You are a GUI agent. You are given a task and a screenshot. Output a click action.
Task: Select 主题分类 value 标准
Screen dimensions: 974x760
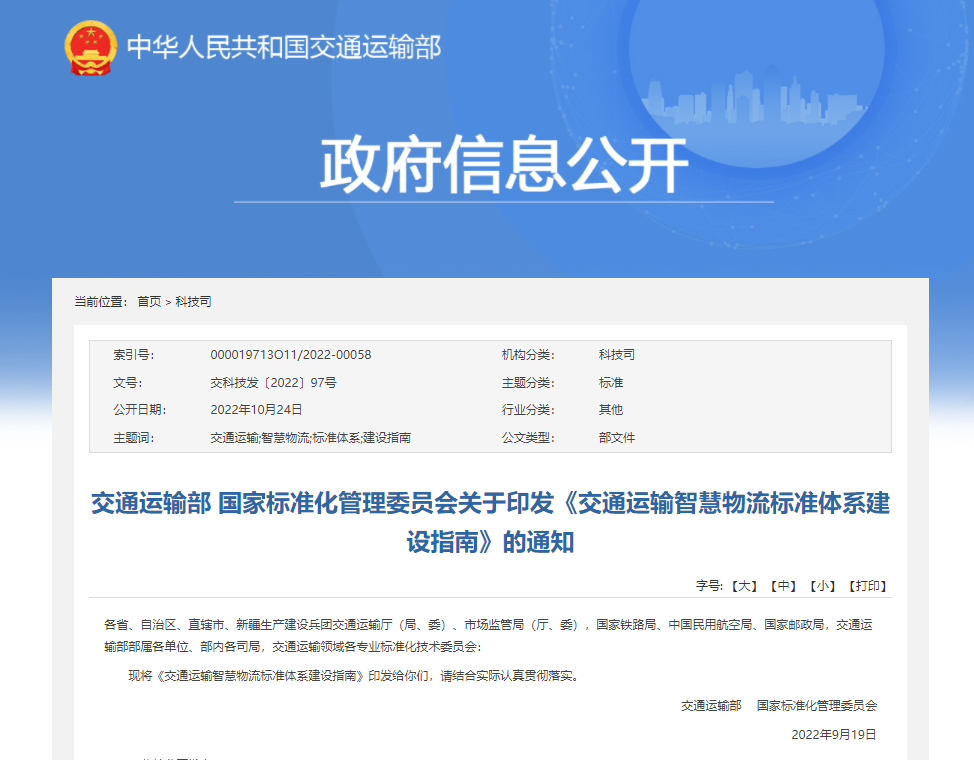[x=611, y=383]
